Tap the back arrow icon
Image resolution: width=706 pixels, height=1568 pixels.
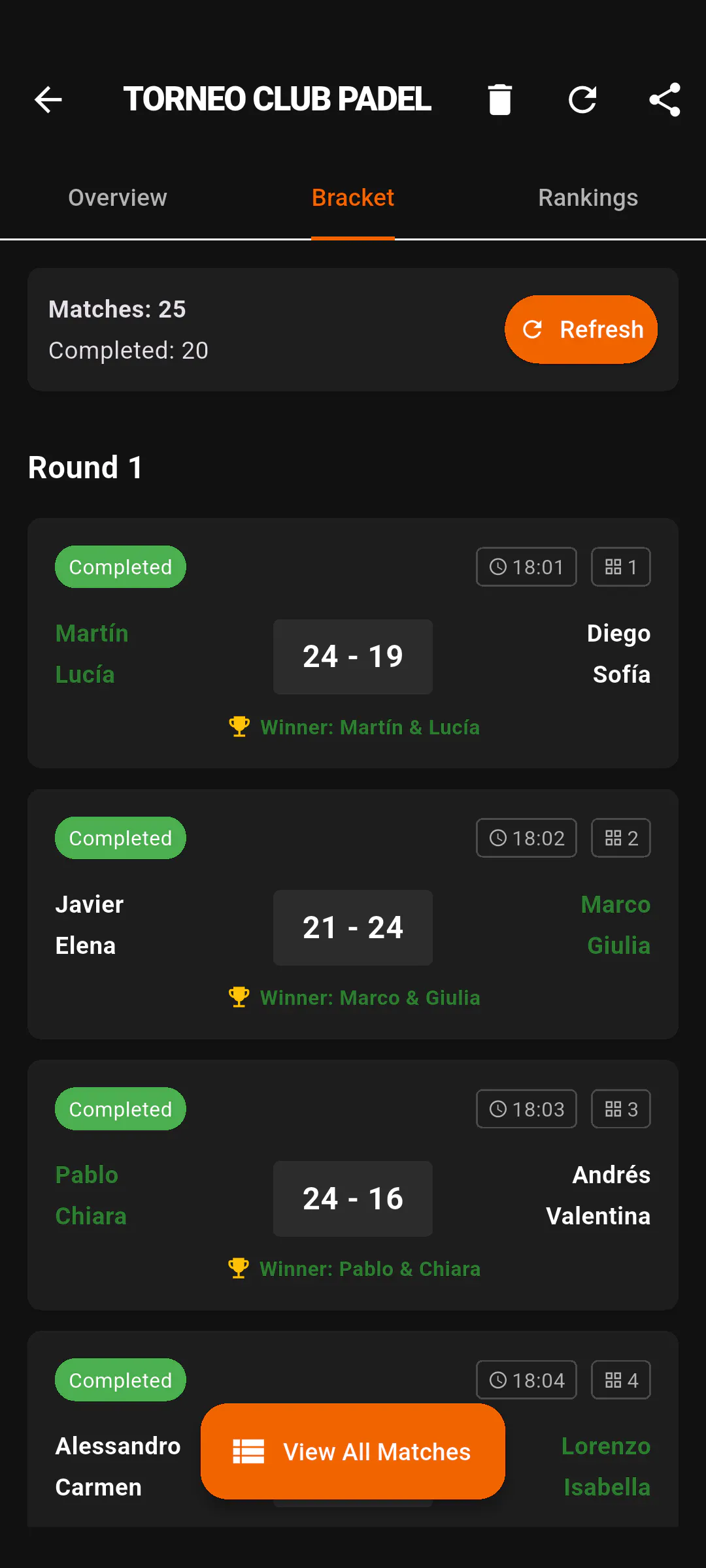pyautogui.click(x=48, y=99)
